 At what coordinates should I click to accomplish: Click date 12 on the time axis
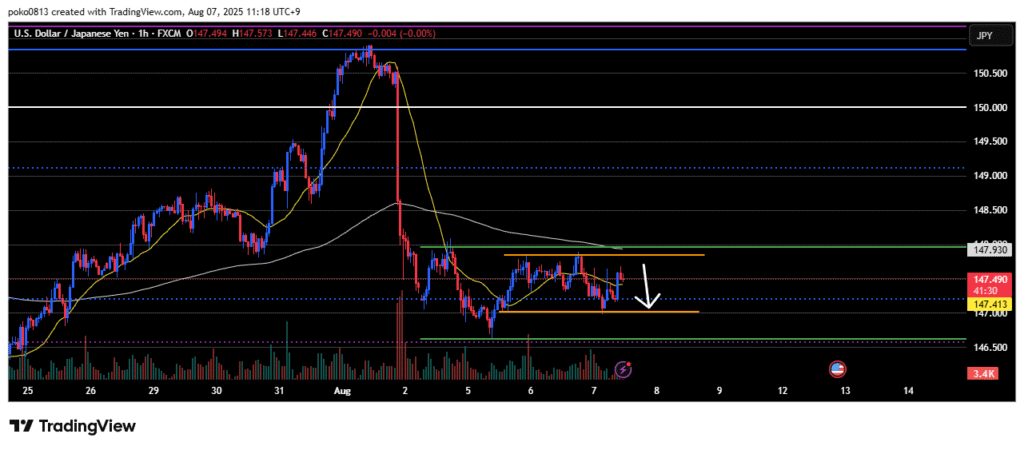click(781, 391)
